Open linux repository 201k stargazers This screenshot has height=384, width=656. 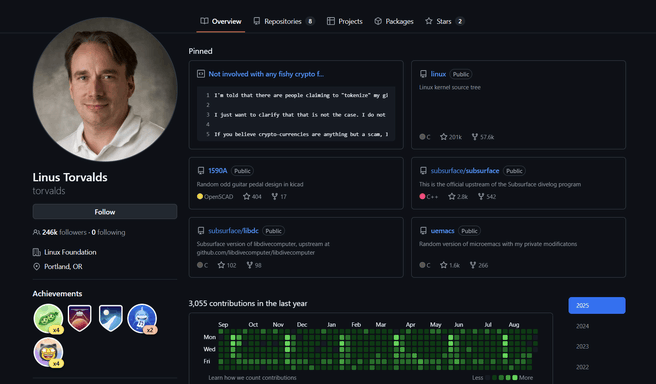451,137
